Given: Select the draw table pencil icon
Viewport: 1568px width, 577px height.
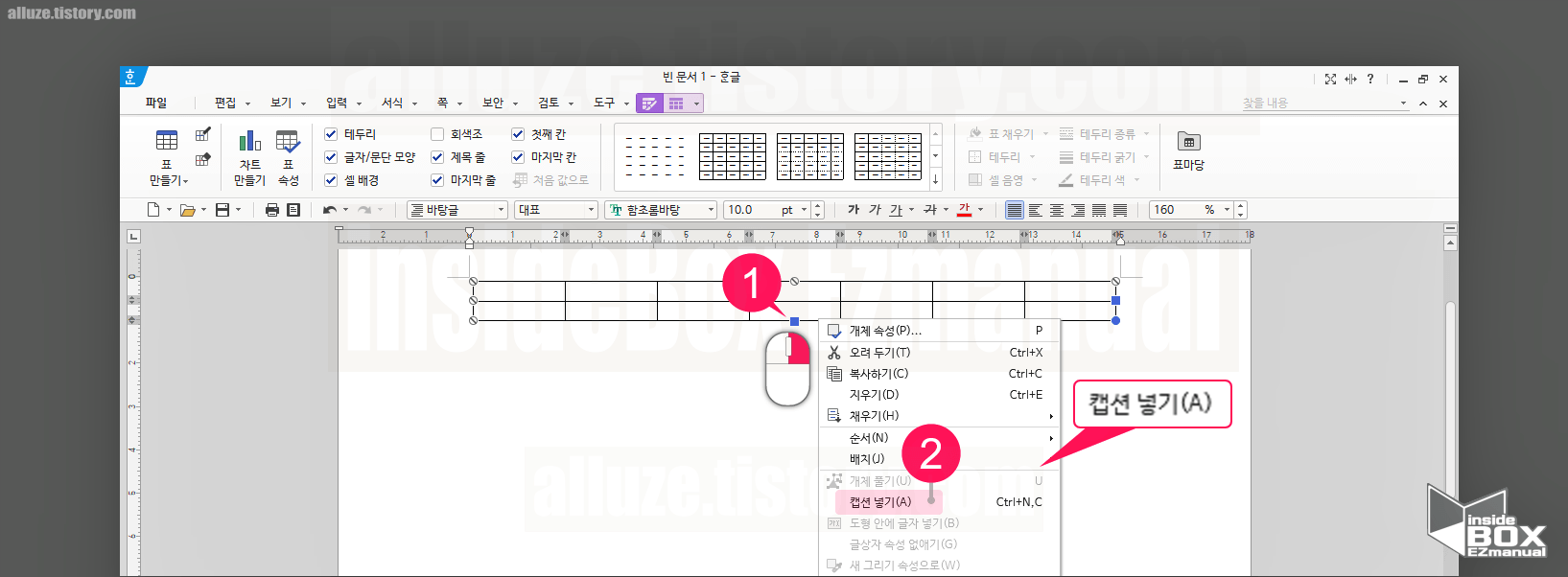Looking at the screenshot, I should point(202,135).
